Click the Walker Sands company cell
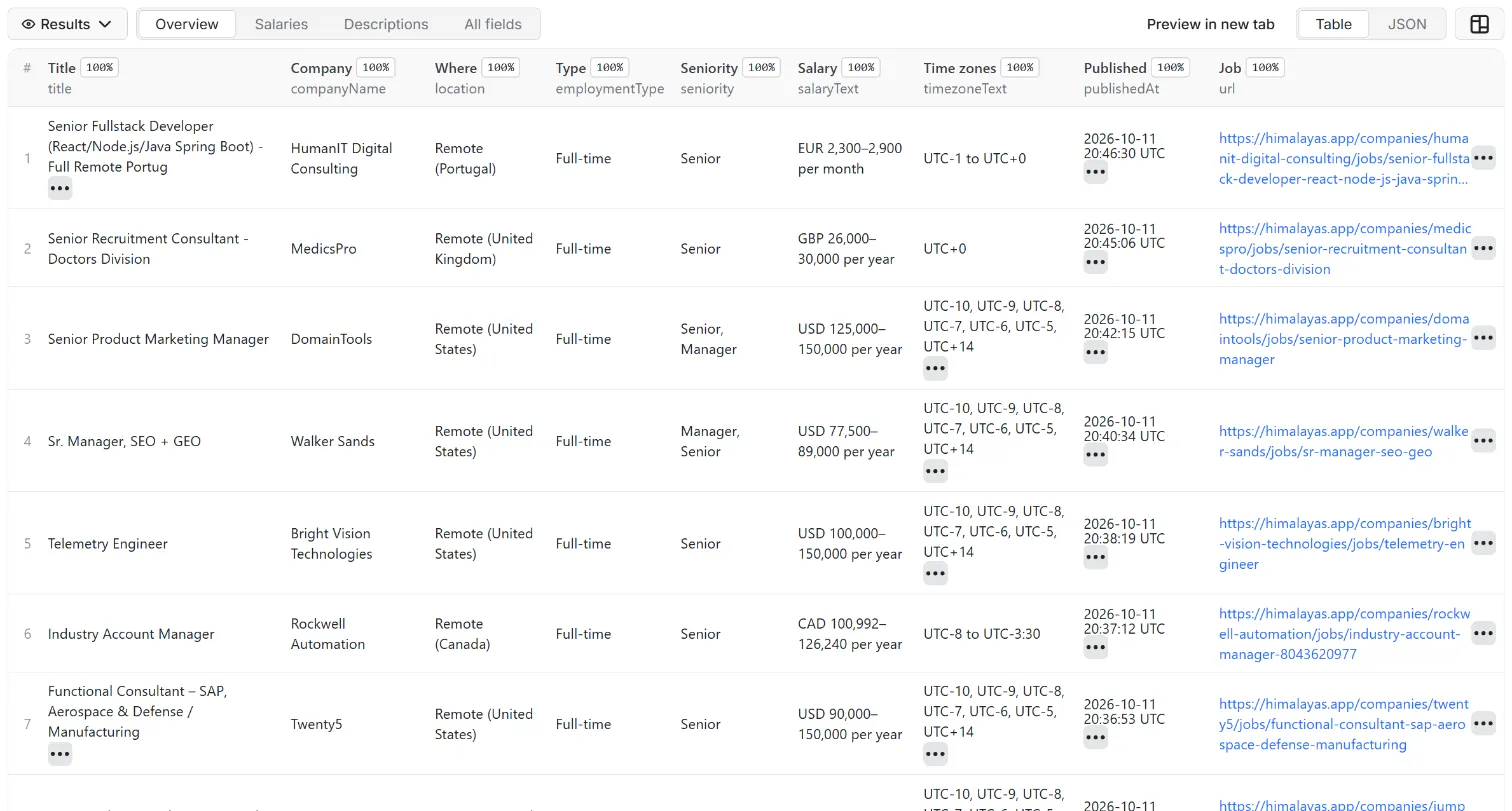Viewport: 1512px width, 811px height. 333,441
